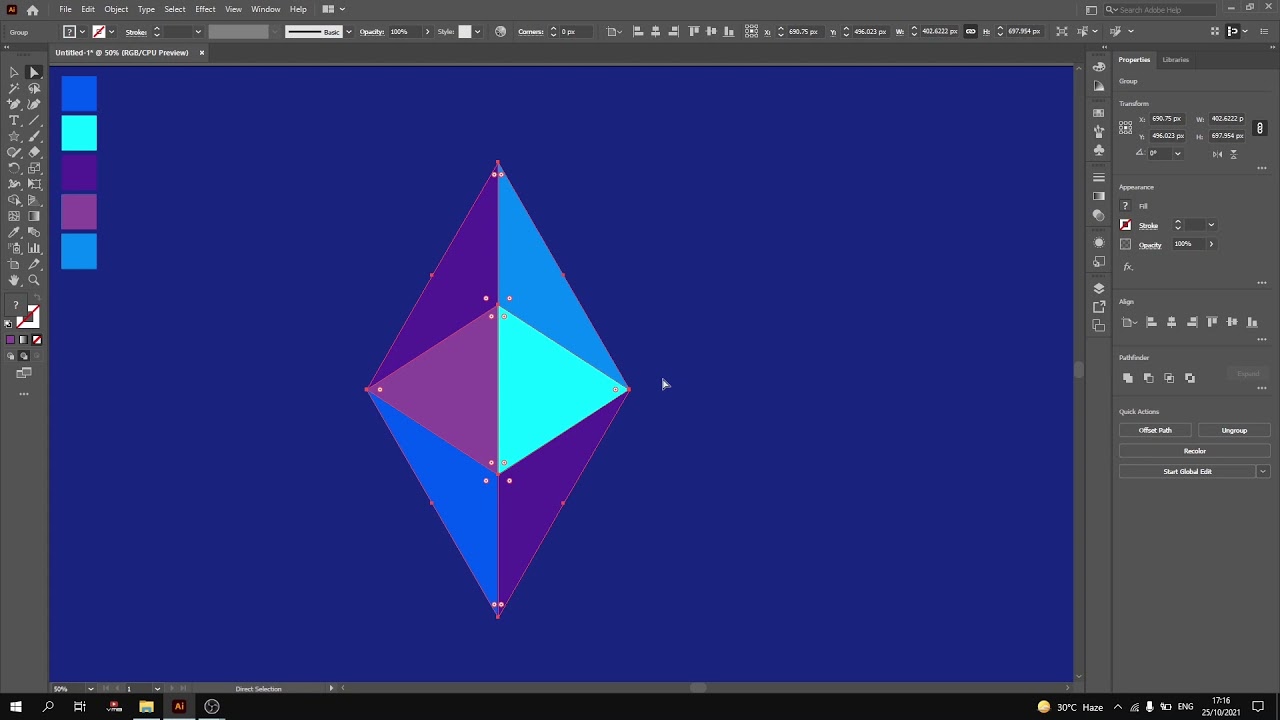Select the Magic Wand tool
The height and width of the screenshot is (720, 1280).
click(x=14, y=88)
